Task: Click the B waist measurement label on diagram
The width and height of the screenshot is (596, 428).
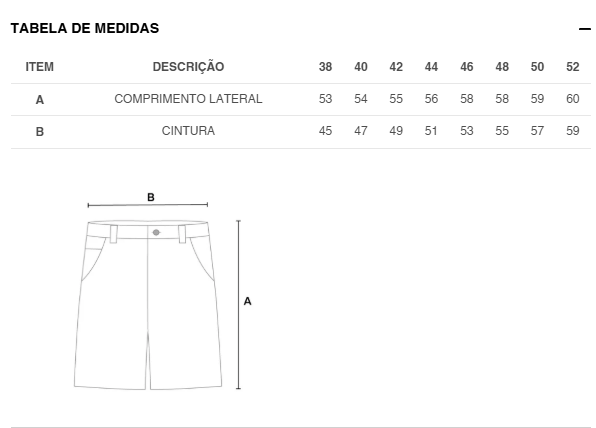Action: 151,197
